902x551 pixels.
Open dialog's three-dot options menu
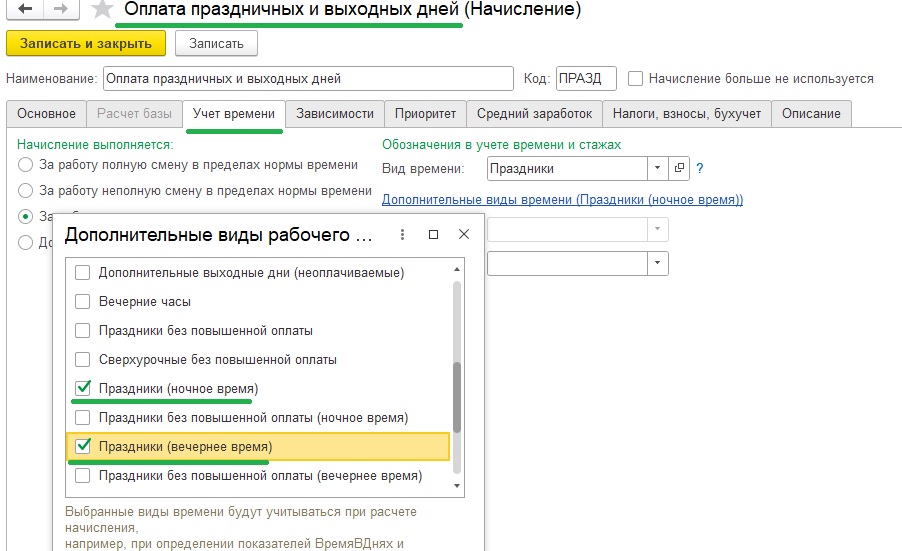[x=402, y=234]
